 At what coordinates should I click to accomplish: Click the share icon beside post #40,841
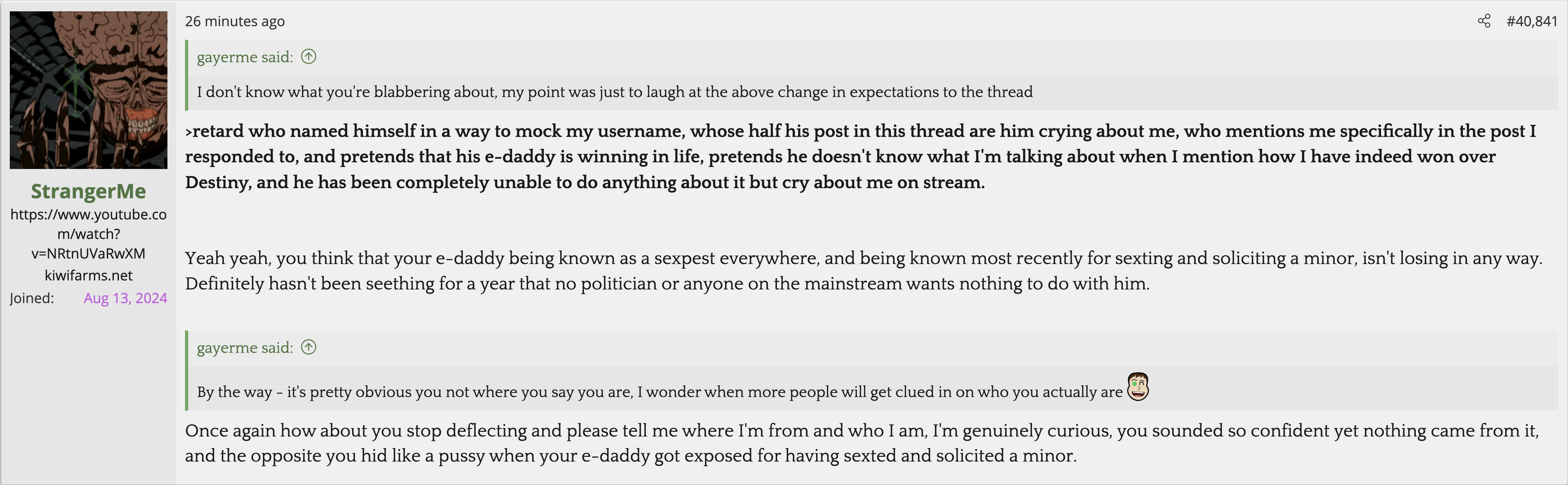click(x=1484, y=21)
